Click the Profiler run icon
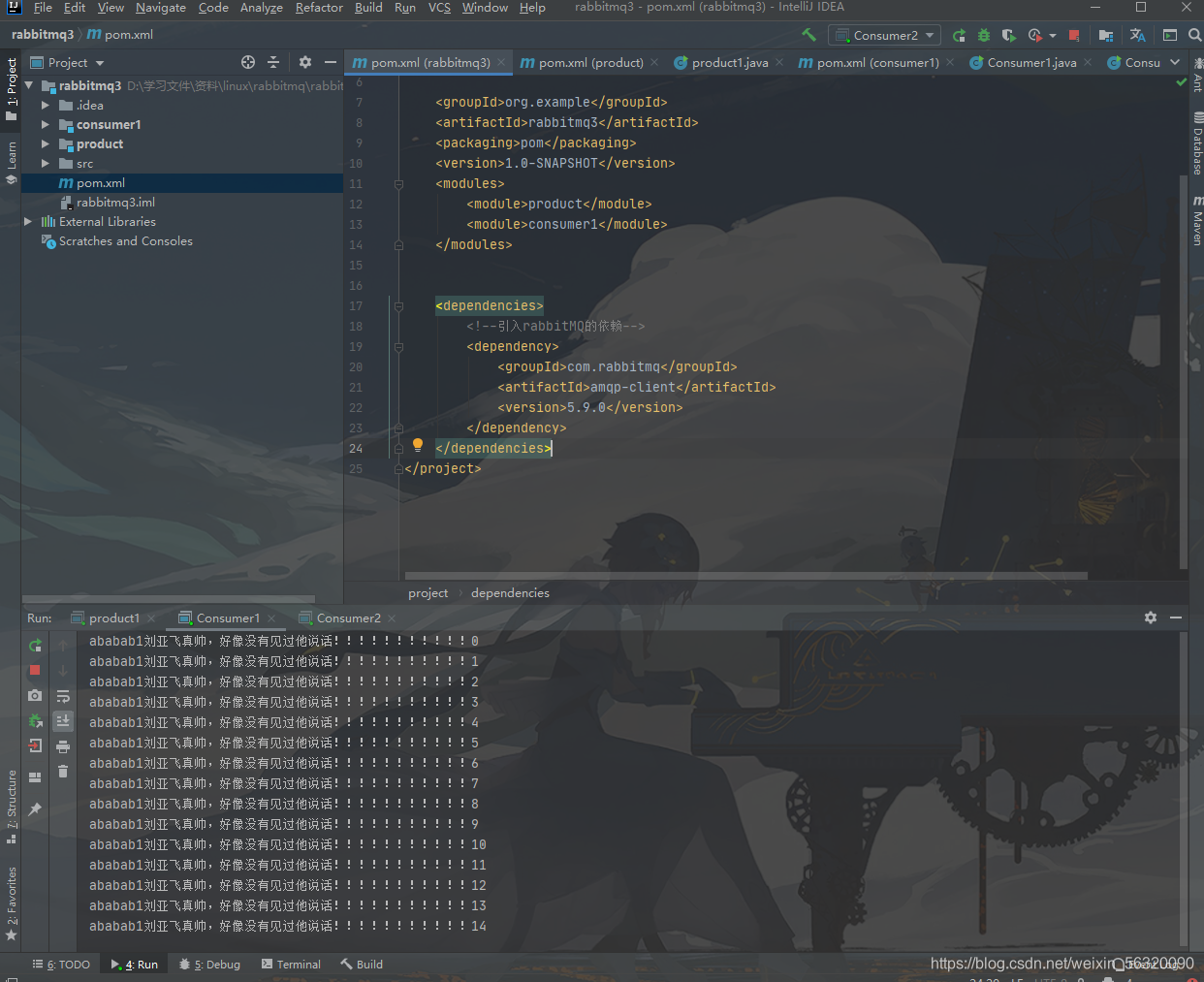 pyautogui.click(x=1035, y=35)
